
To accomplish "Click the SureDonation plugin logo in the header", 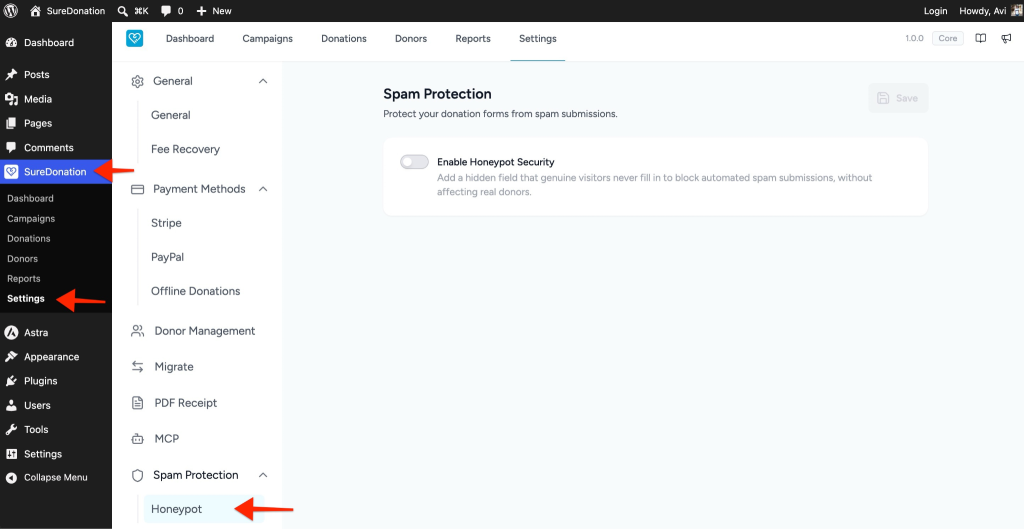I will (135, 39).
